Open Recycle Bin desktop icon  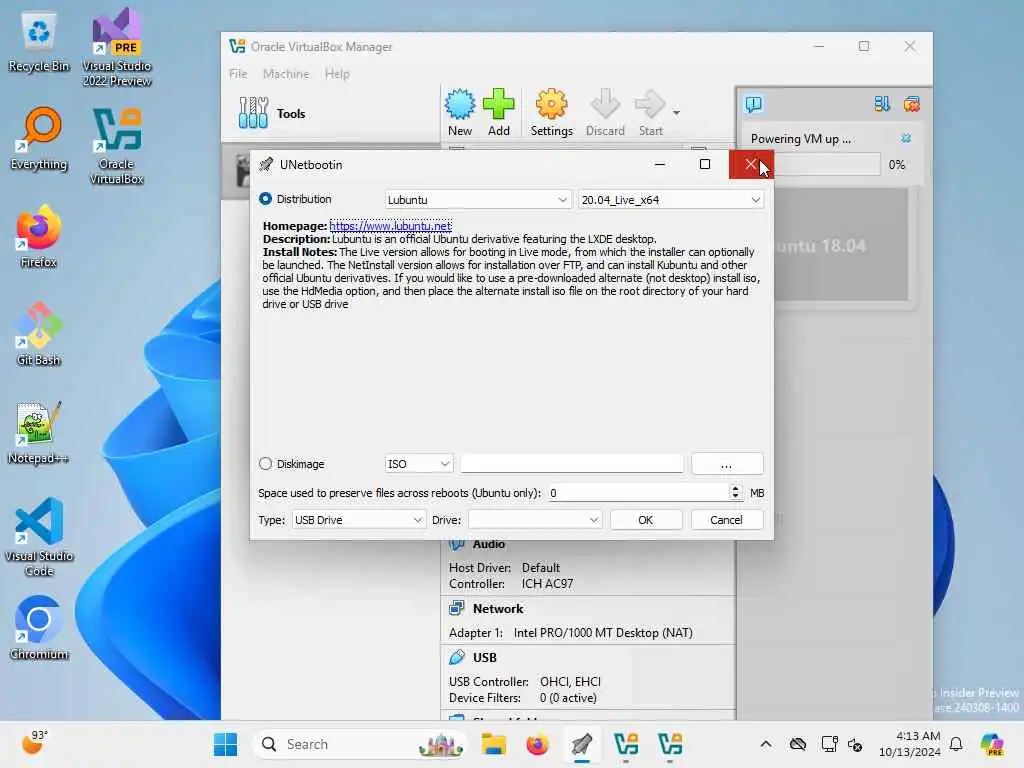click(39, 40)
